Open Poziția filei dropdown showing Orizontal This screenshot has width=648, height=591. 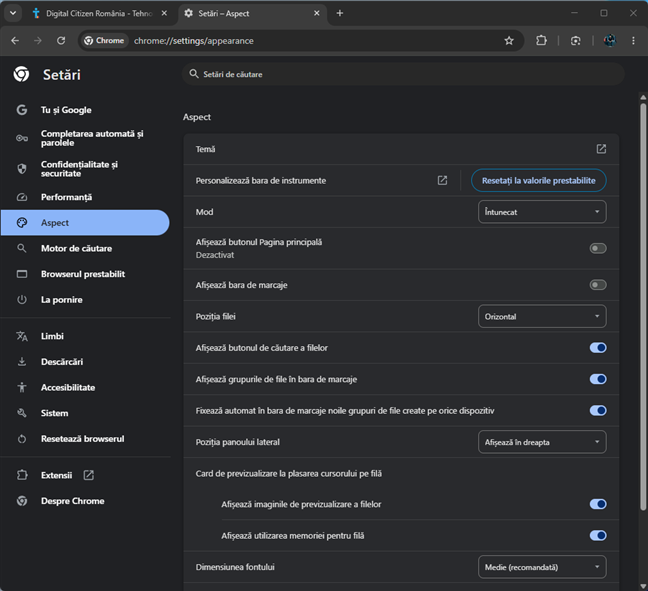coord(542,317)
